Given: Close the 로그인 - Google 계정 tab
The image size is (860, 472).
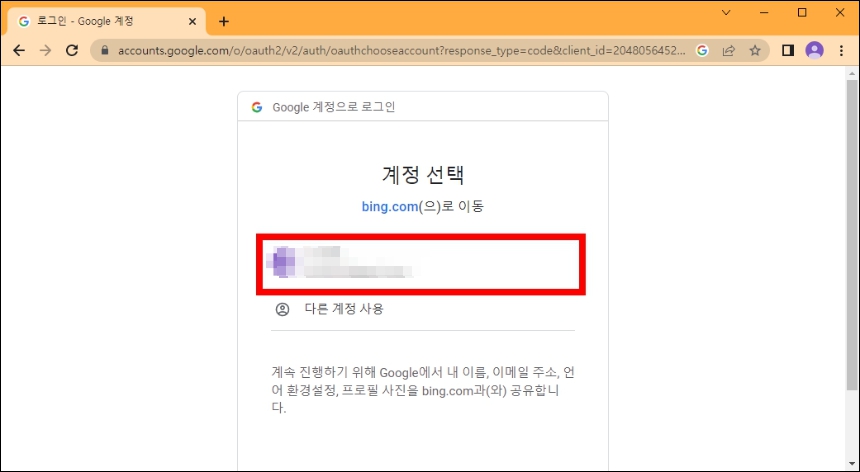Looking at the screenshot, I should 193,22.
